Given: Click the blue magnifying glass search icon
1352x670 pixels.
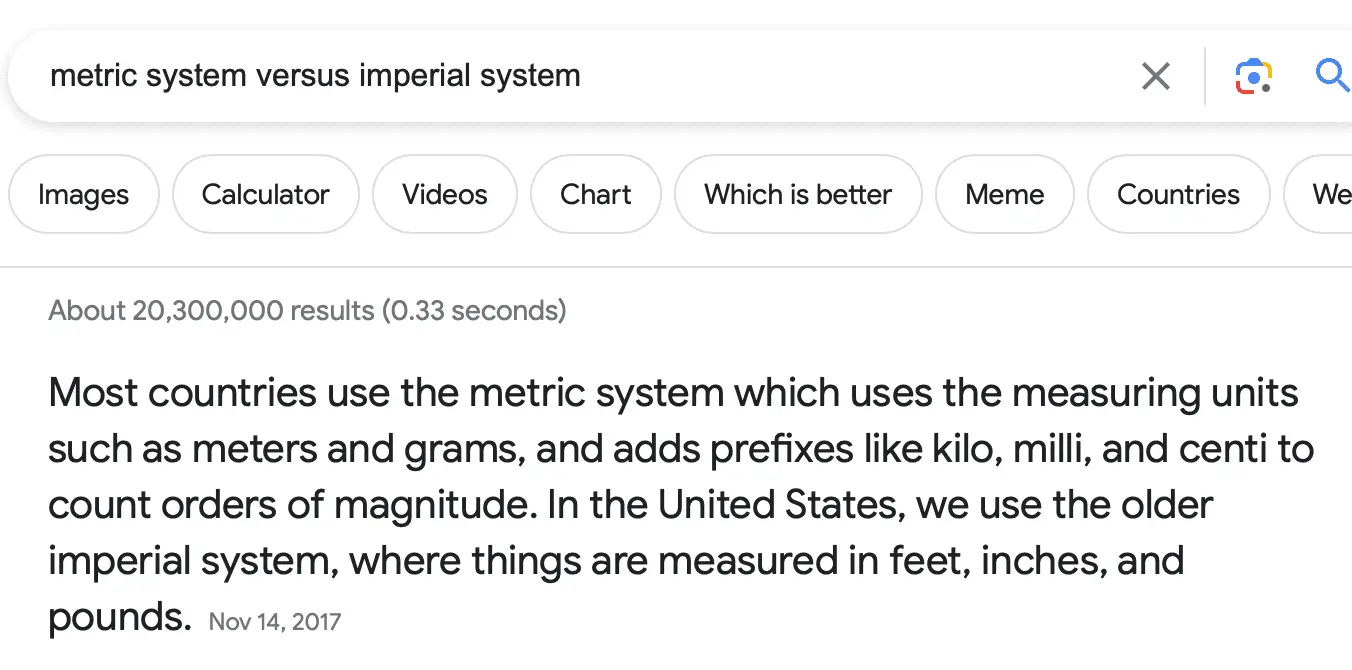Looking at the screenshot, I should pyautogui.click(x=1331, y=75).
